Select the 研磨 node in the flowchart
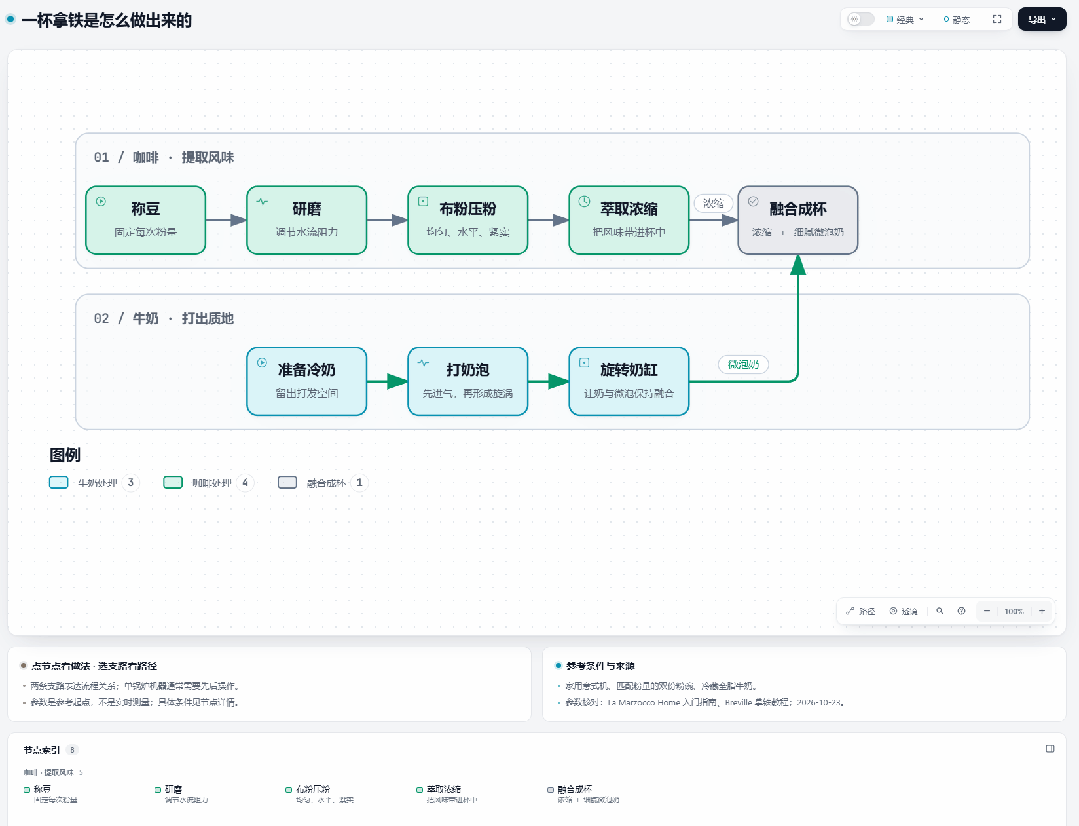Screen dimensions: 1079x826 307,220
